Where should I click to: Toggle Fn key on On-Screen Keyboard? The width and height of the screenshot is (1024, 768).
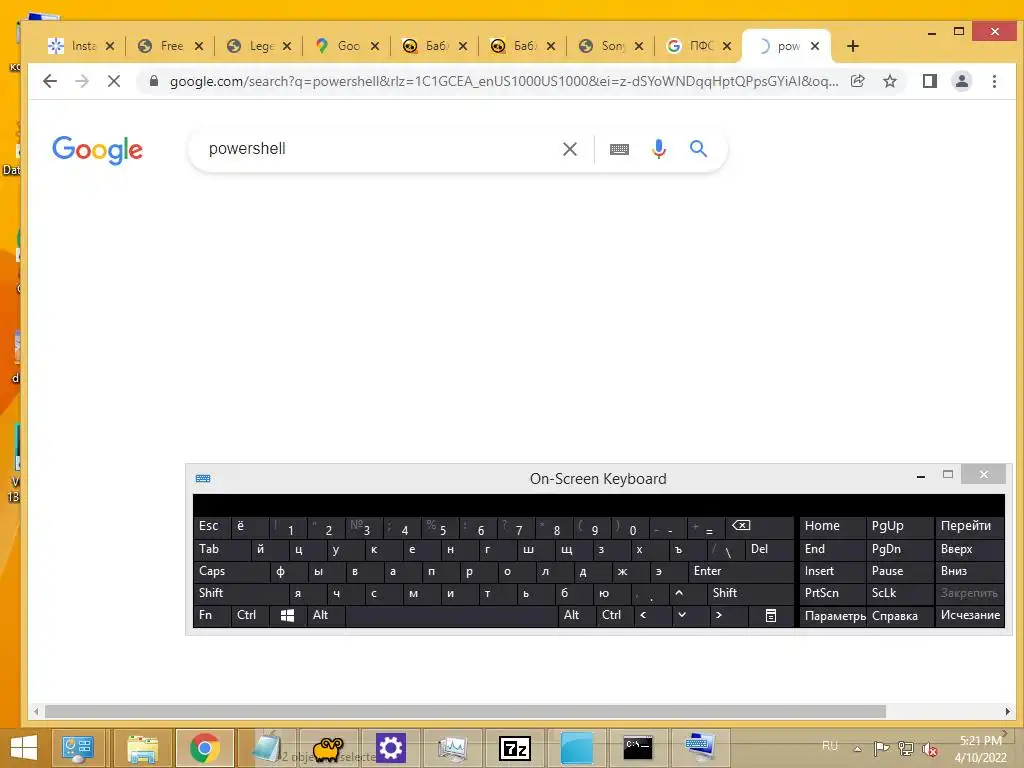(x=212, y=615)
